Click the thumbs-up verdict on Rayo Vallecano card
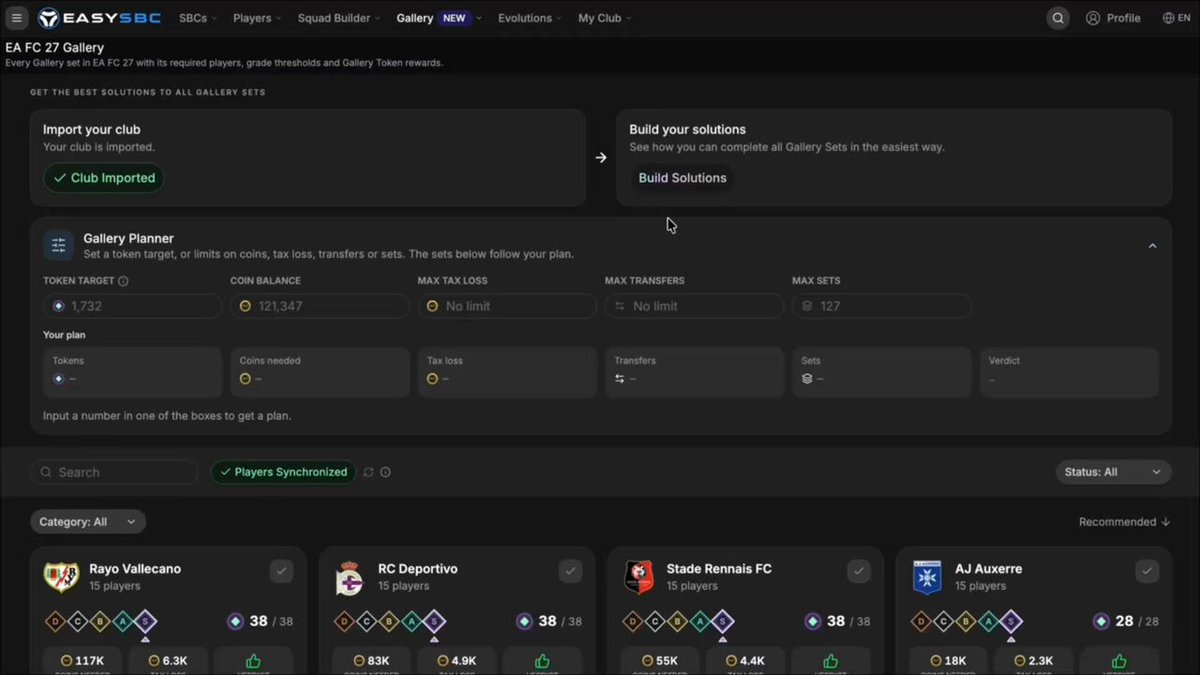This screenshot has height=675, width=1200. pyautogui.click(x=253, y=661)
